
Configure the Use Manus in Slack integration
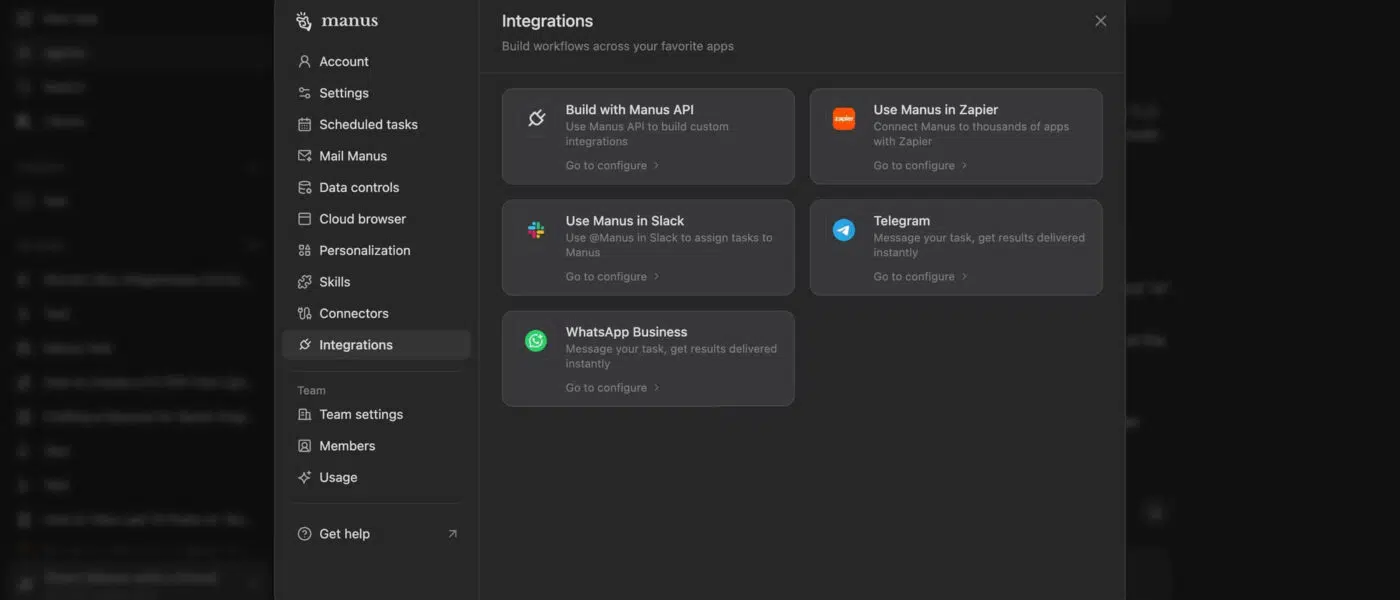(x=606, y=275)
